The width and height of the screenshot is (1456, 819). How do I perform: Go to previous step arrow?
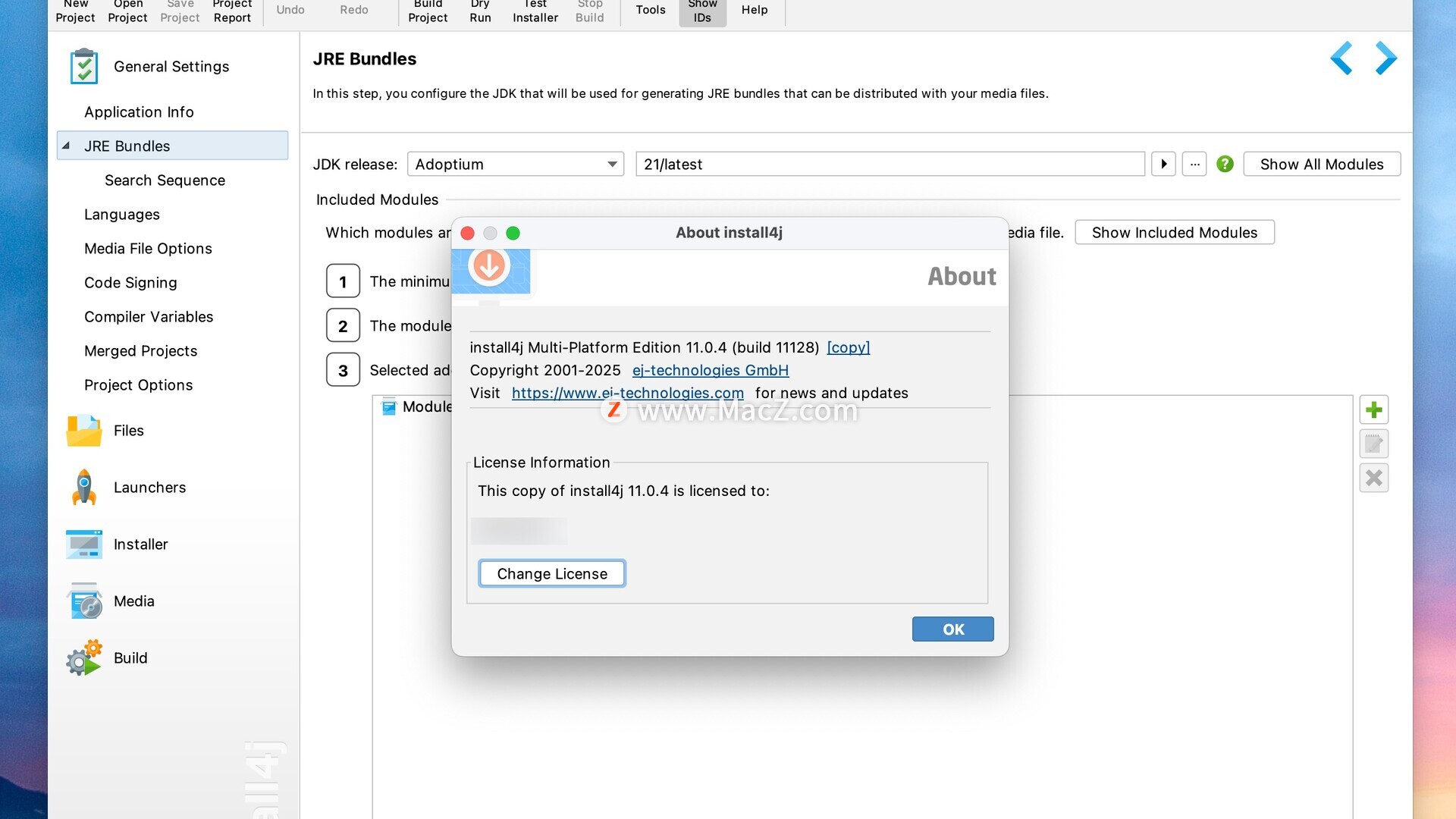[x=1341, y=58]
